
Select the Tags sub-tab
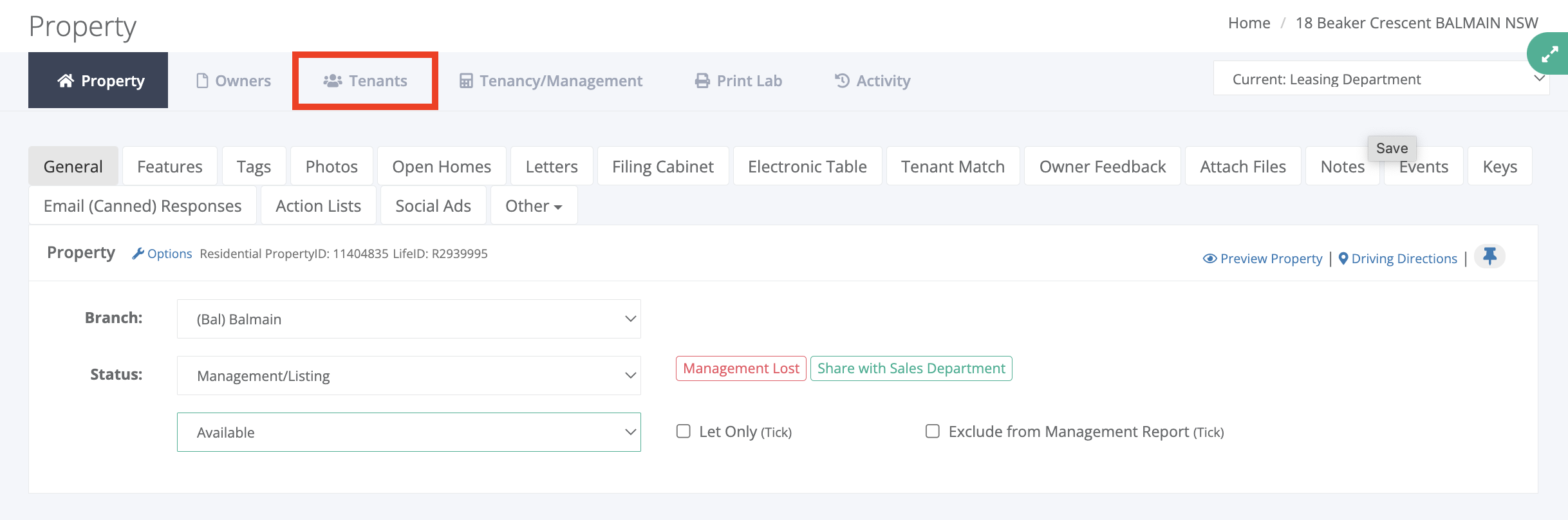click(254, 167)
